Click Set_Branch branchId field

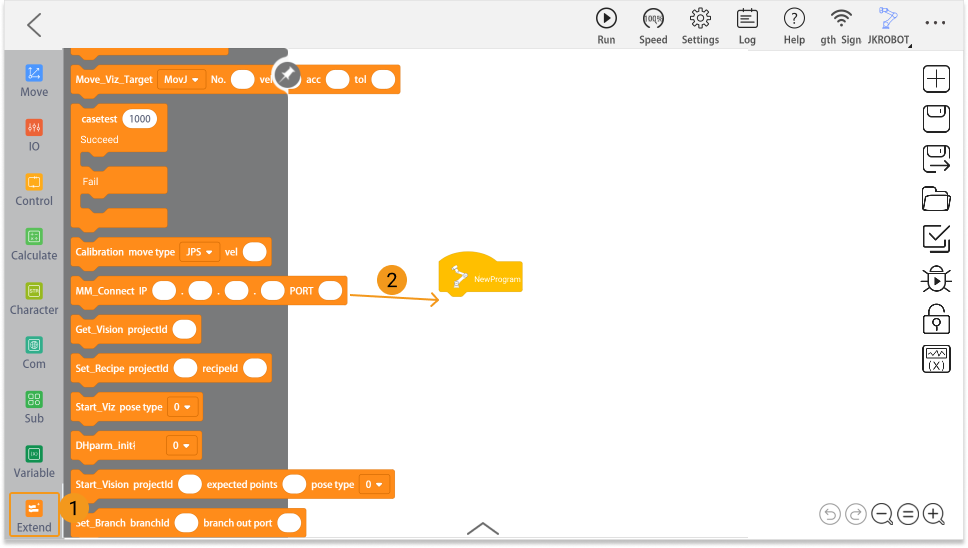[186, 523]
